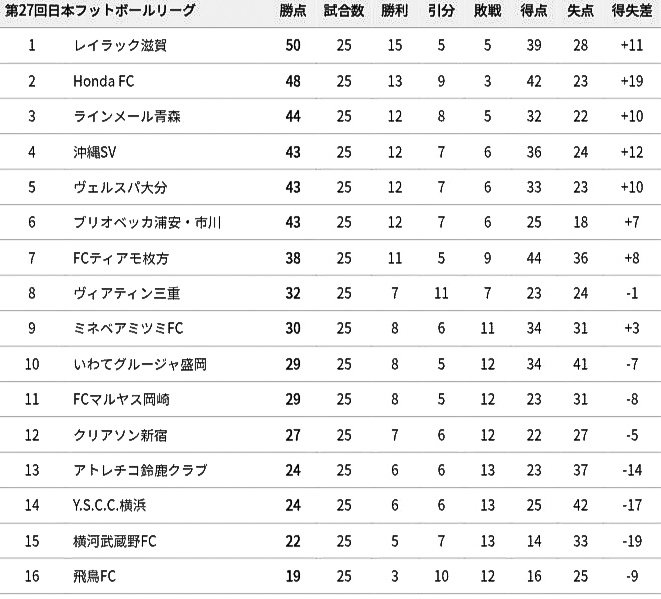Click the FCティアモ枚方 team name
The height and width of the screenshot is (599, 661).
(121, 258)
